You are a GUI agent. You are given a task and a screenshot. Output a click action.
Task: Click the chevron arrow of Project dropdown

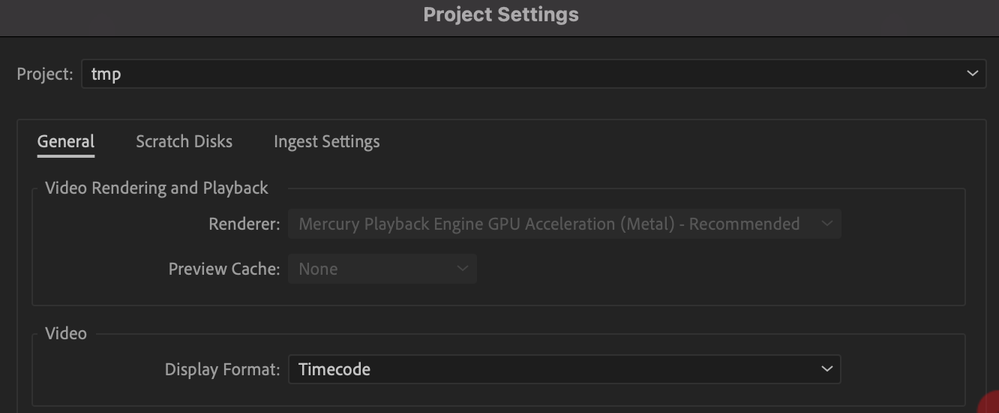[x=972, y=74]
